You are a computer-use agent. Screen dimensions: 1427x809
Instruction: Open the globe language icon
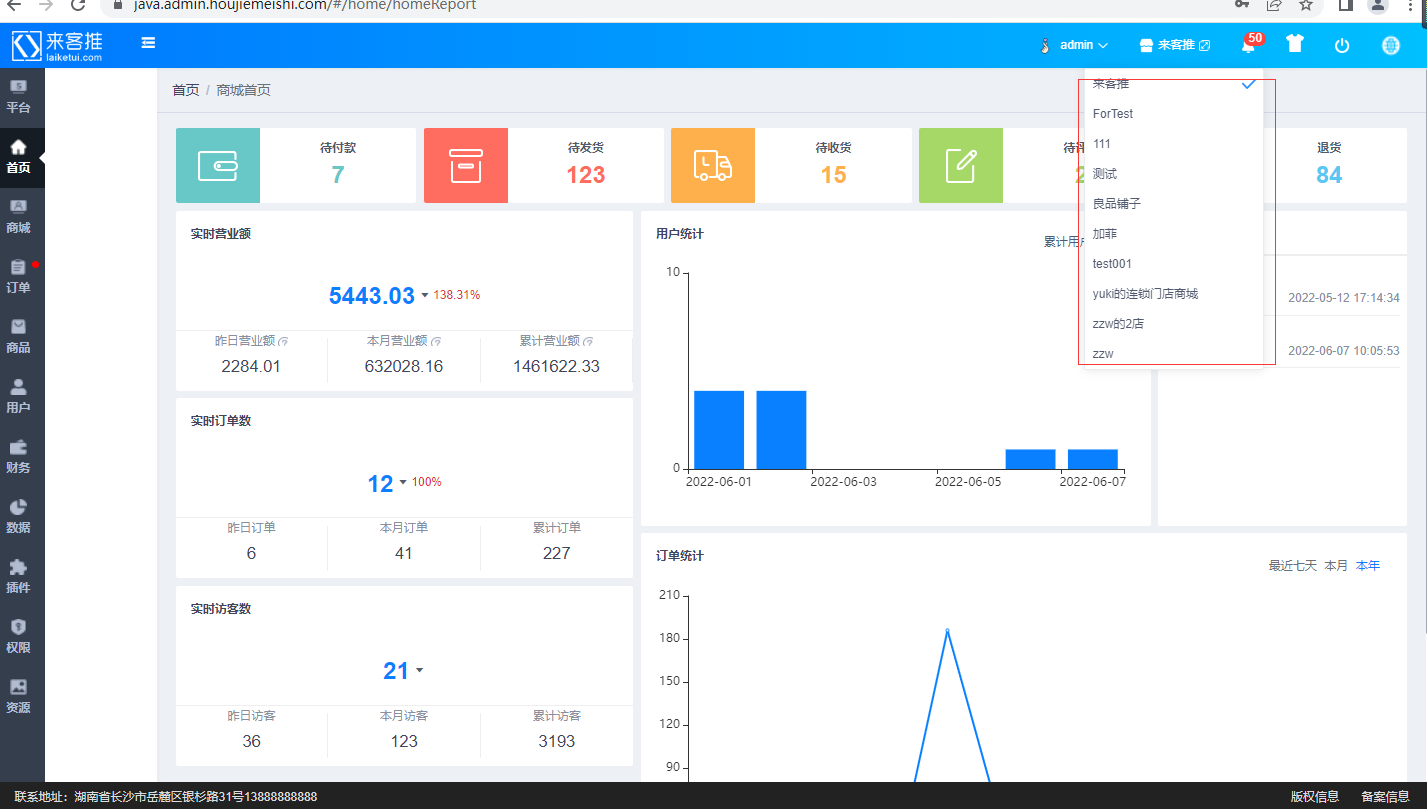point(1390,45)
